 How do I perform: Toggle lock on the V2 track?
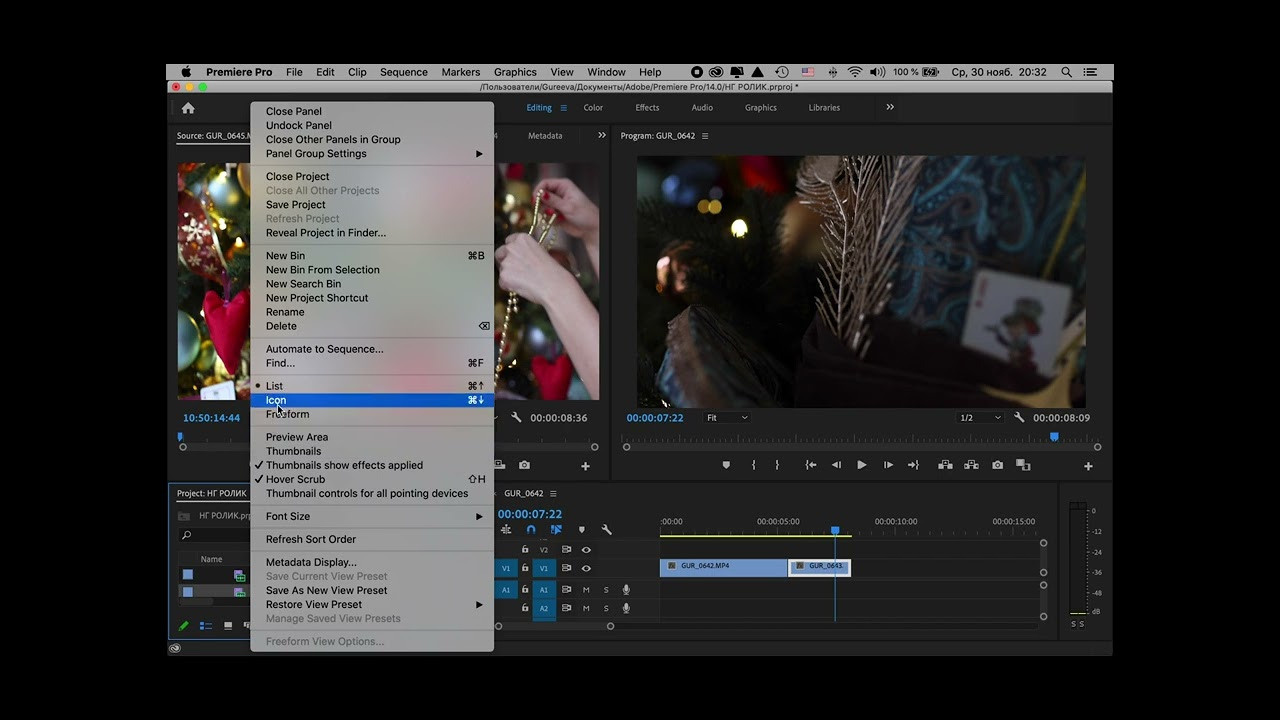525,549
